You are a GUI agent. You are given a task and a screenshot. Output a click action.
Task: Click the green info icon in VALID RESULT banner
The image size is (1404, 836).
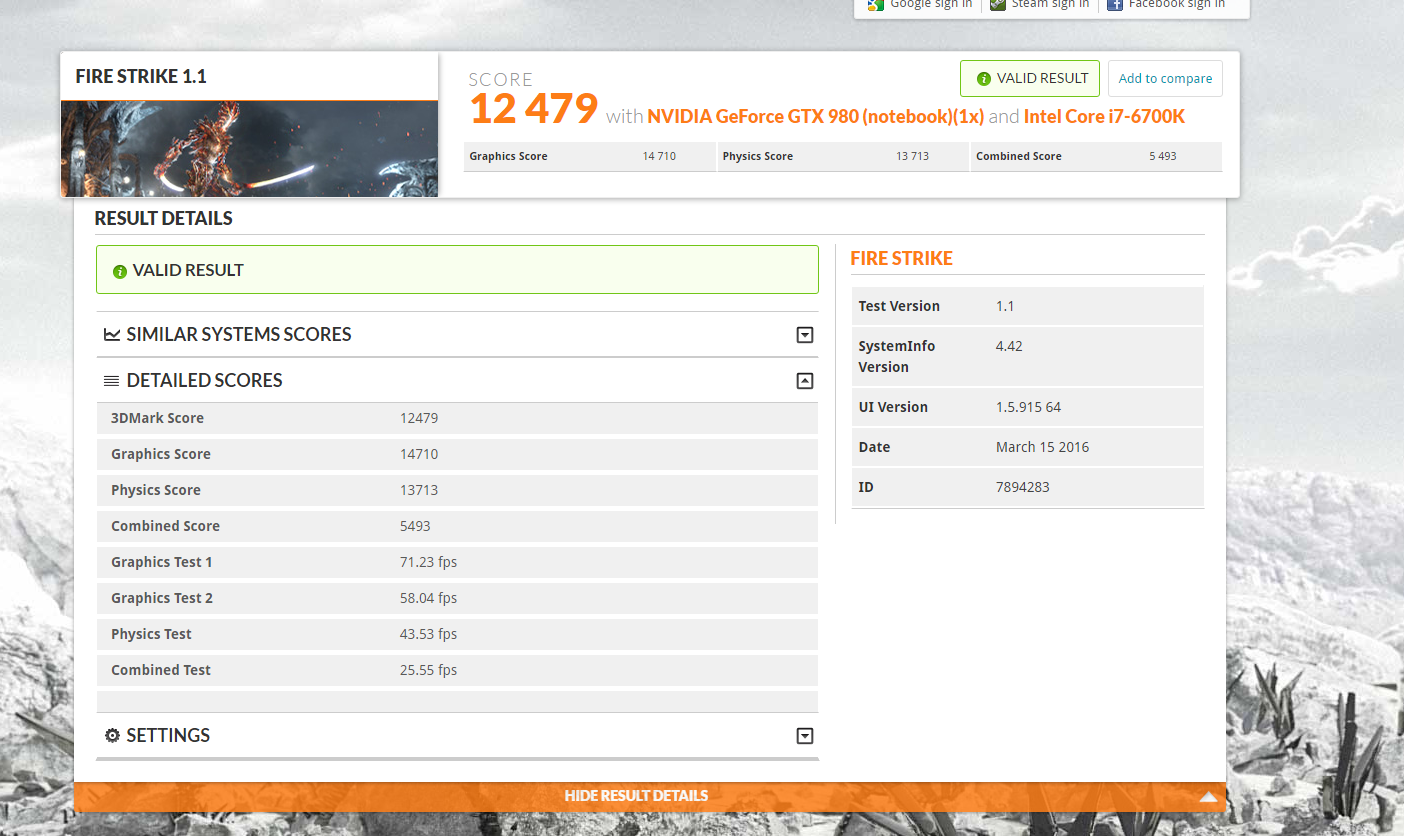[x=120, y=271]
